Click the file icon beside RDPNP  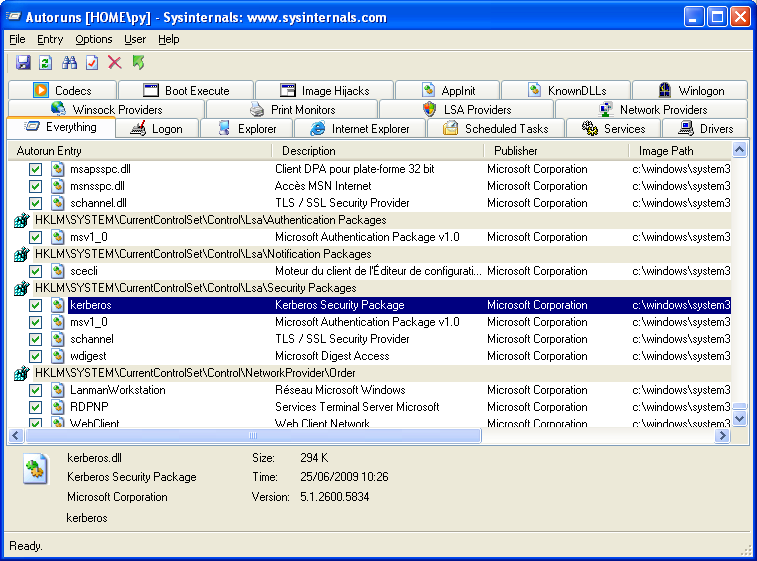pyautogui.click(x=58, y=407)
